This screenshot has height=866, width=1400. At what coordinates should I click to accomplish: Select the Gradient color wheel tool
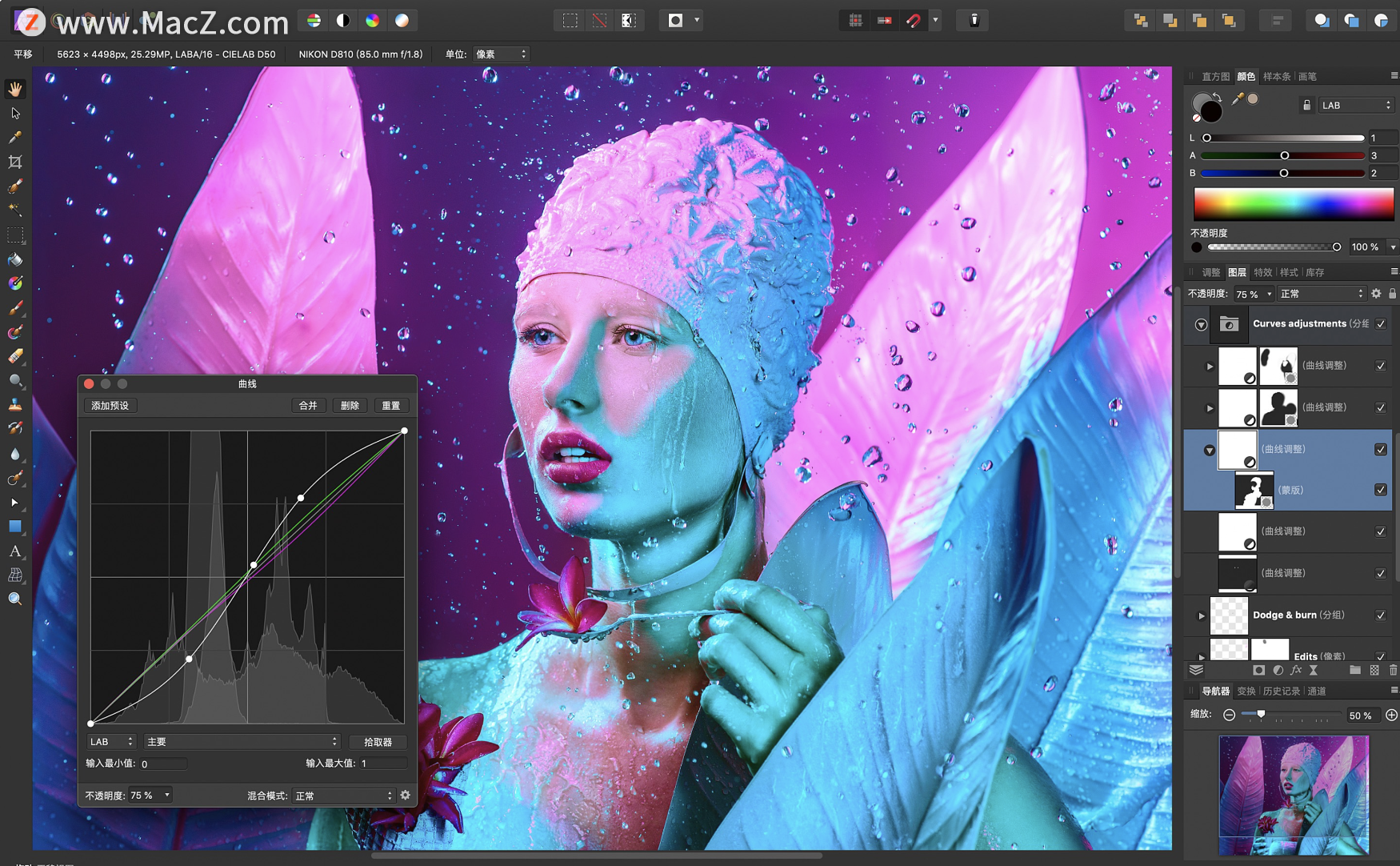[x=15, y=283]
